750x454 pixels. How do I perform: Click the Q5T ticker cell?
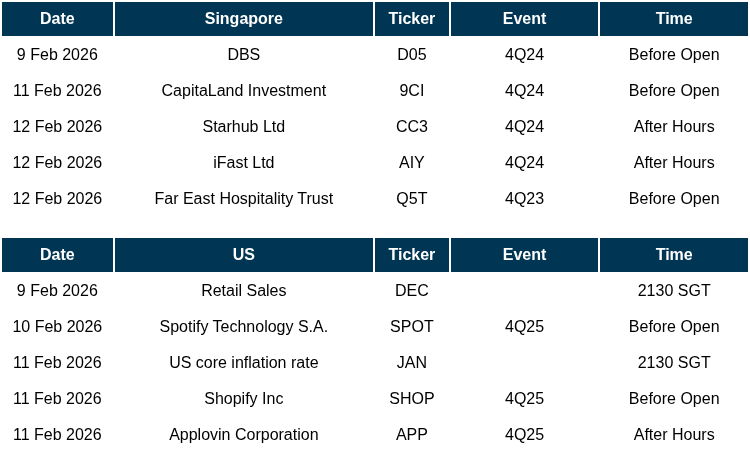(411, 199)
